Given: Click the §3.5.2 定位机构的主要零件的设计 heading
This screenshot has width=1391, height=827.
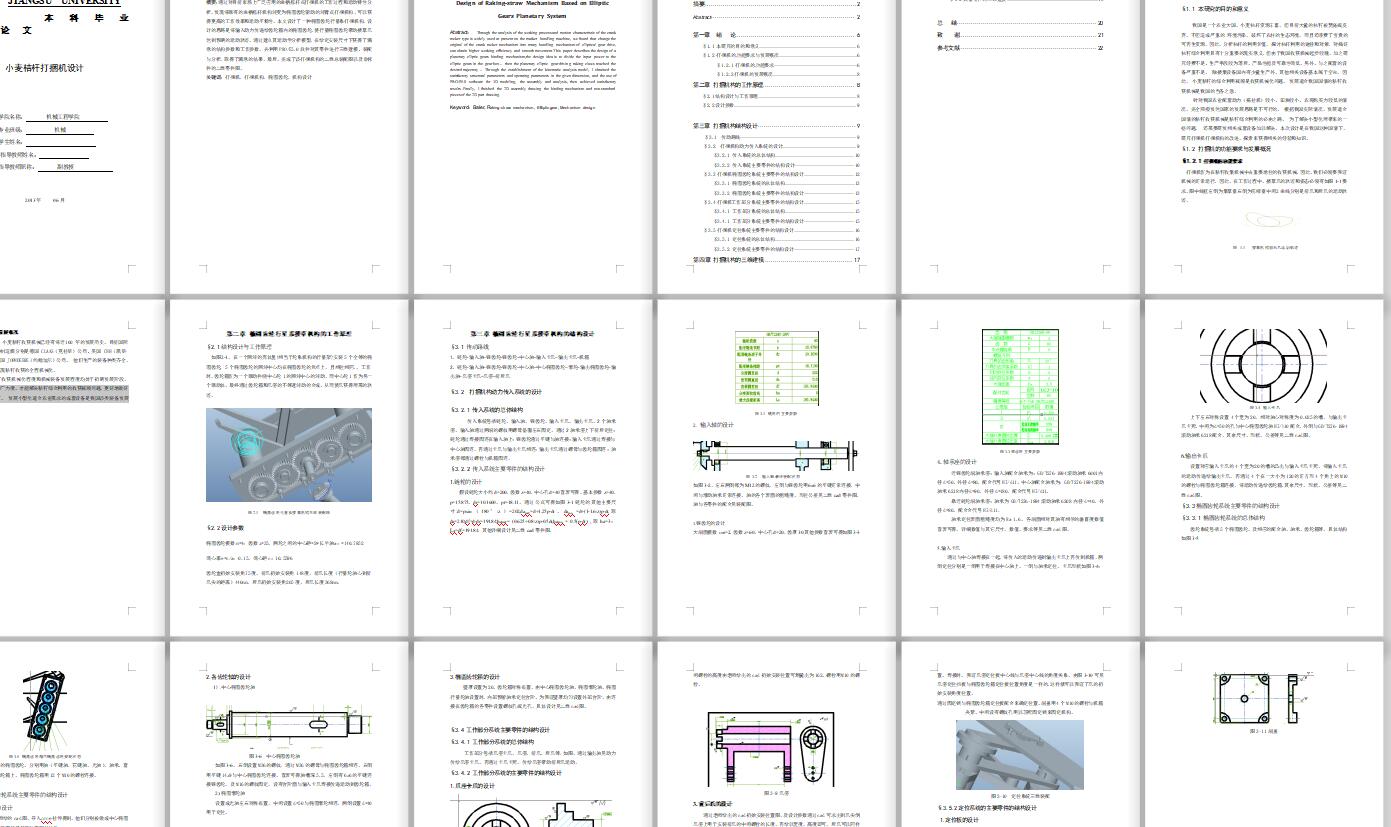Looking at the screenshot, I should [988, 808].
